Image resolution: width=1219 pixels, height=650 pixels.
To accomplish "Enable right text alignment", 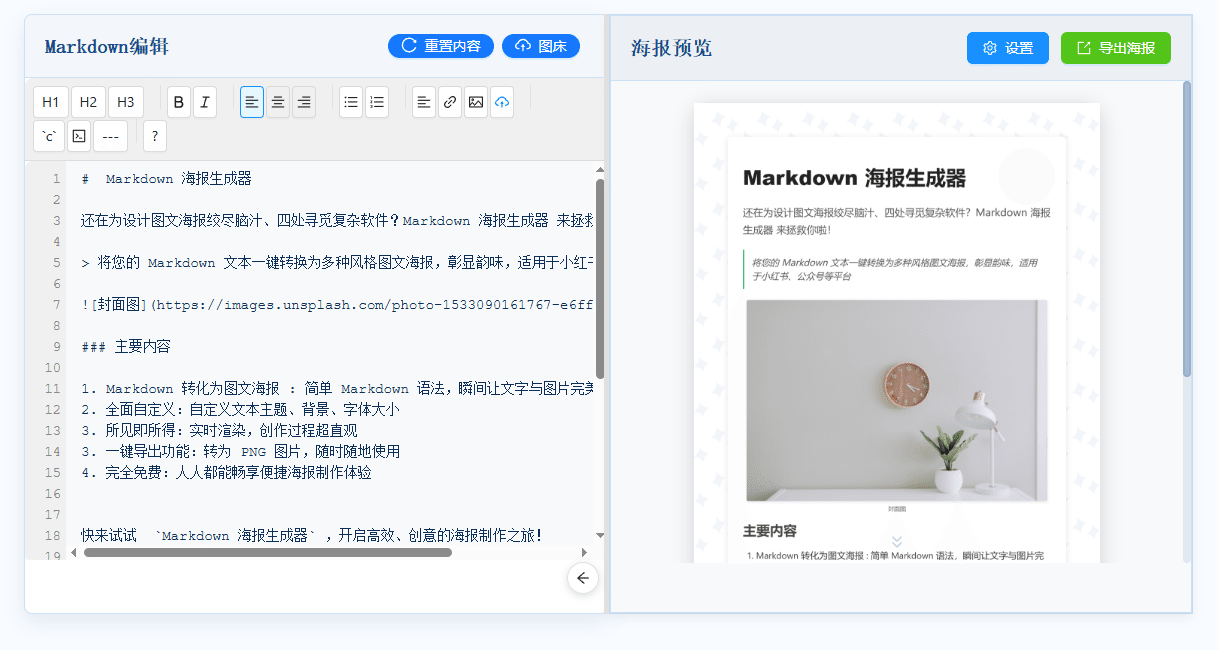I will click(x=304, y=101).
